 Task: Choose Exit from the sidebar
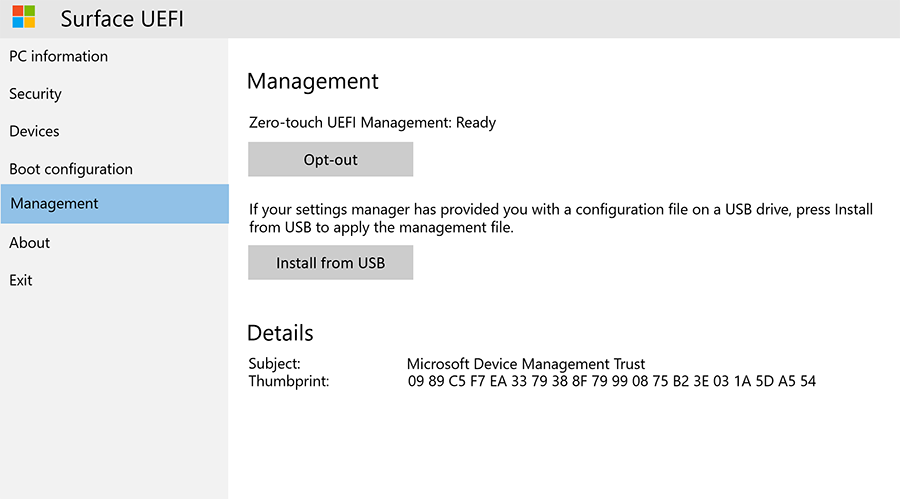pyautogui.click(x=21, y=281)
